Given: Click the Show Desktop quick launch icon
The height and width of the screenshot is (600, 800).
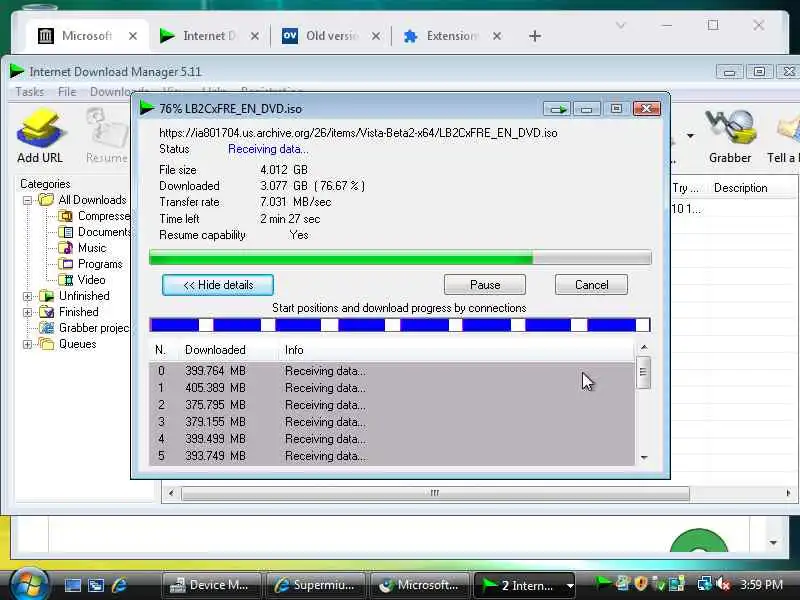Looking at the screenshot, I should coord(72,585).
